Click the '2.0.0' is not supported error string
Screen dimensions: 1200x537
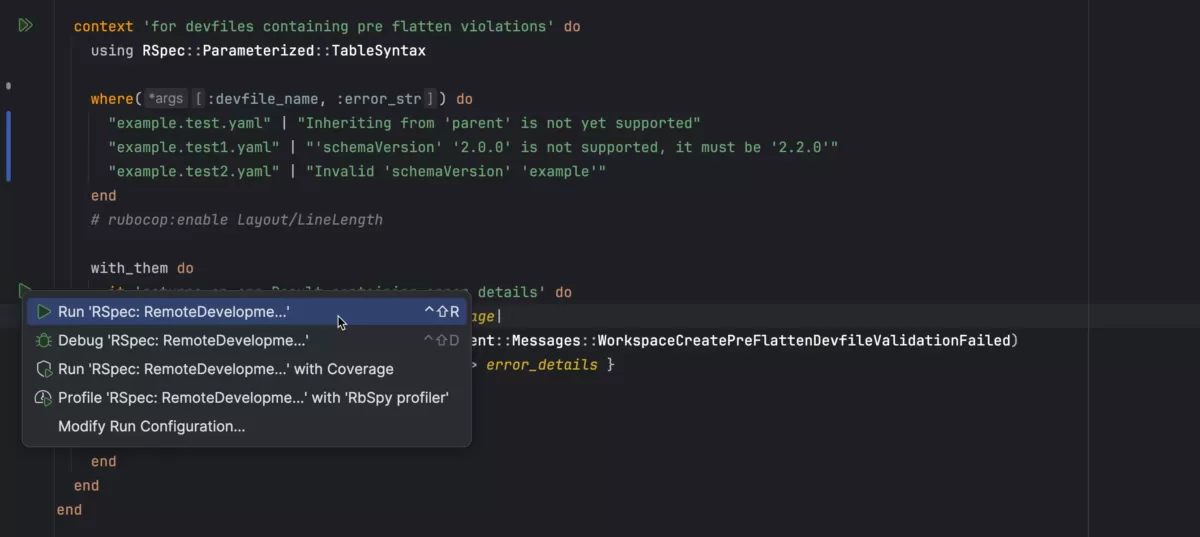point(571,147)
